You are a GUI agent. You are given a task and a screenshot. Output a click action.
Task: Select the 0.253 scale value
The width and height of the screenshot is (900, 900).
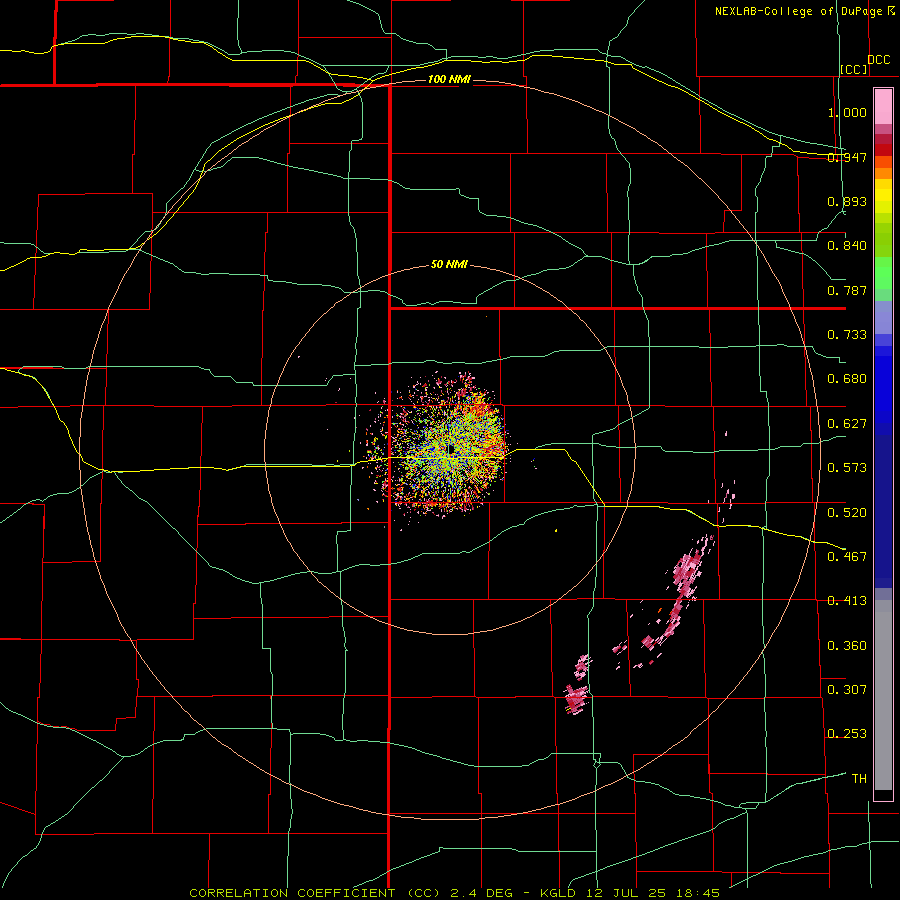coord(847,734)
